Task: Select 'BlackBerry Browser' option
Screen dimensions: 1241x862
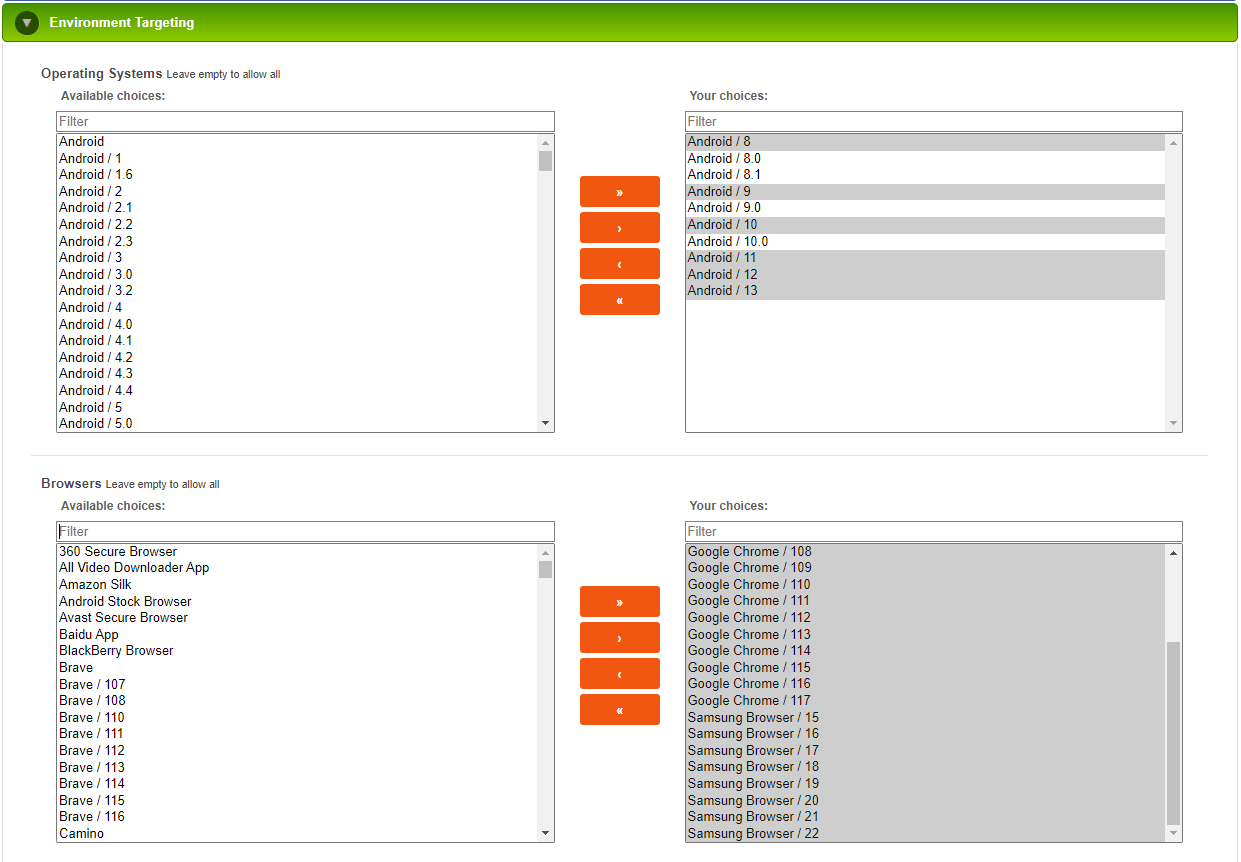Action: 297,651
